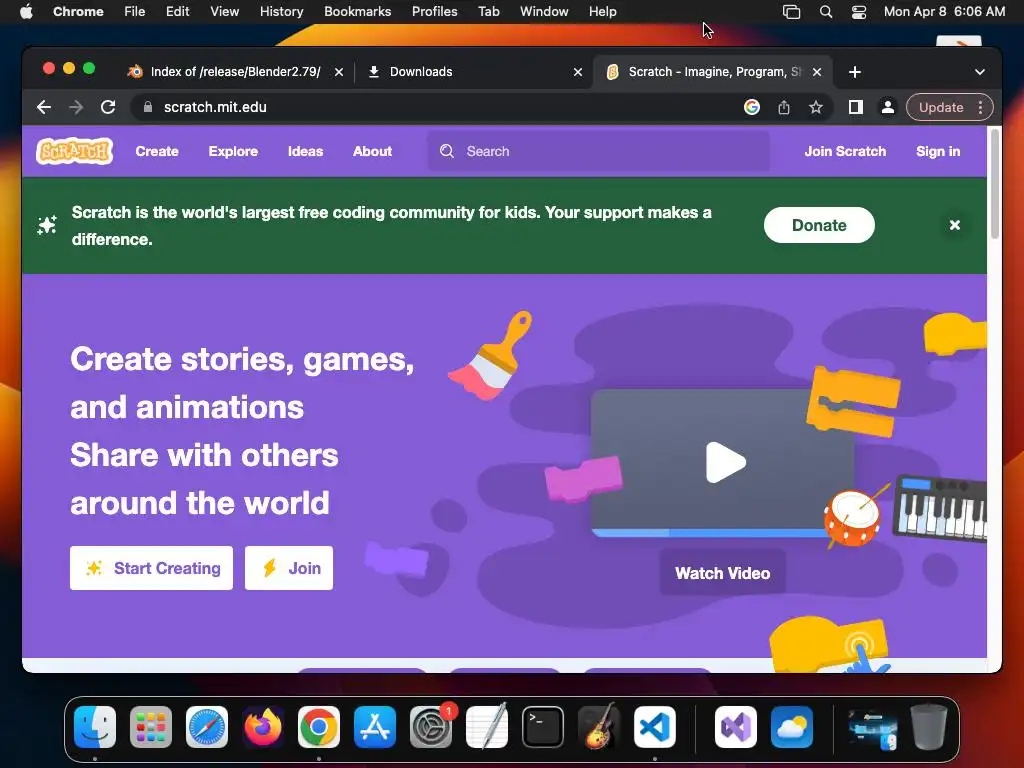Open the Profiles menu

click(434, 12)
